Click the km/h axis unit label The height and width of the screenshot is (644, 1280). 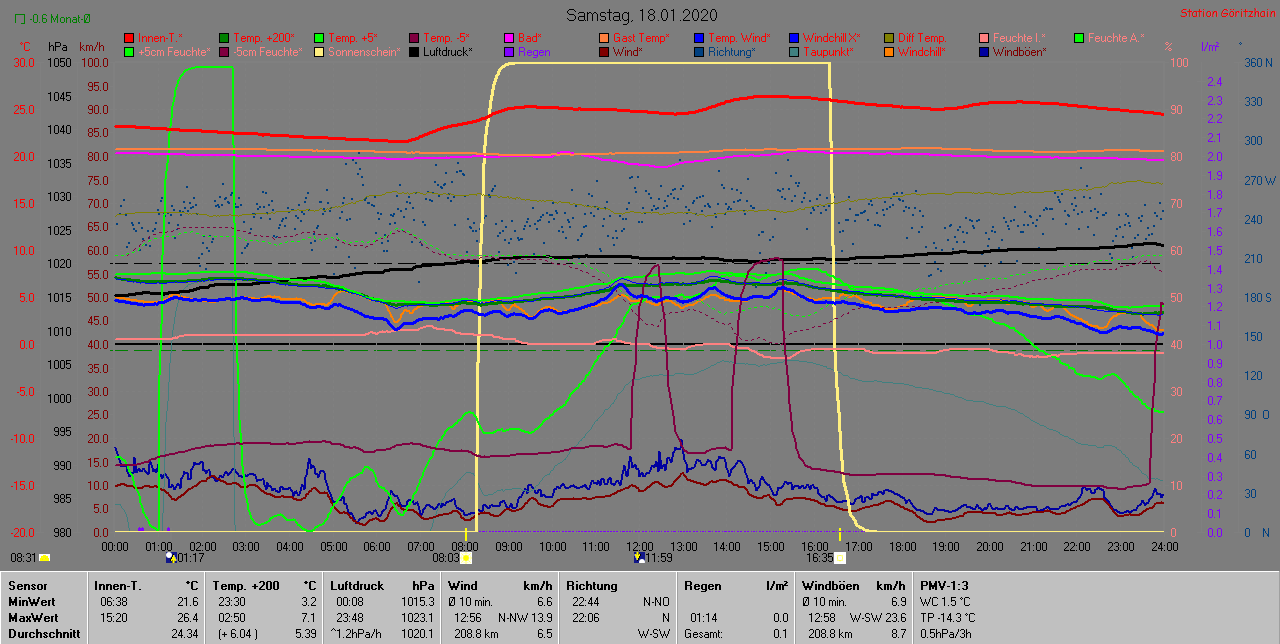pyautogui.click(x=91, y=47)
